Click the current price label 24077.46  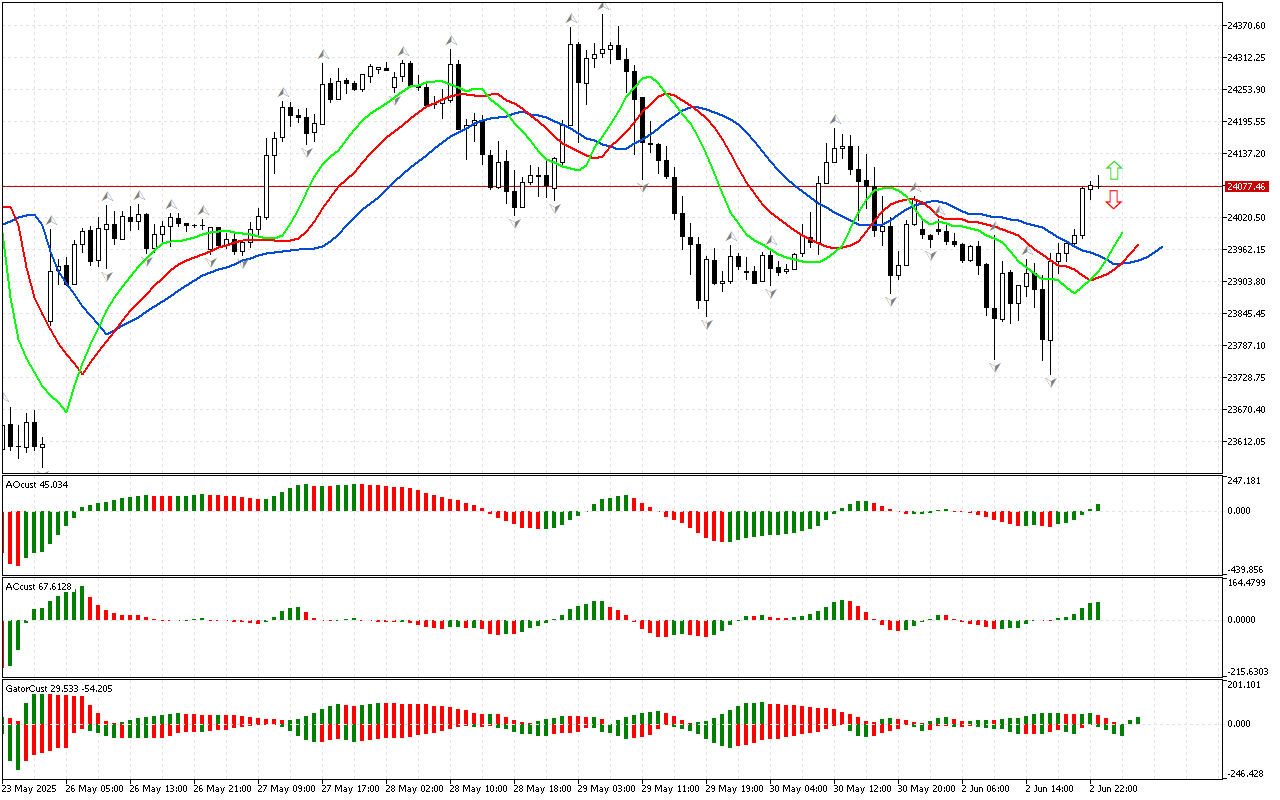click(x=1246, y=187)
